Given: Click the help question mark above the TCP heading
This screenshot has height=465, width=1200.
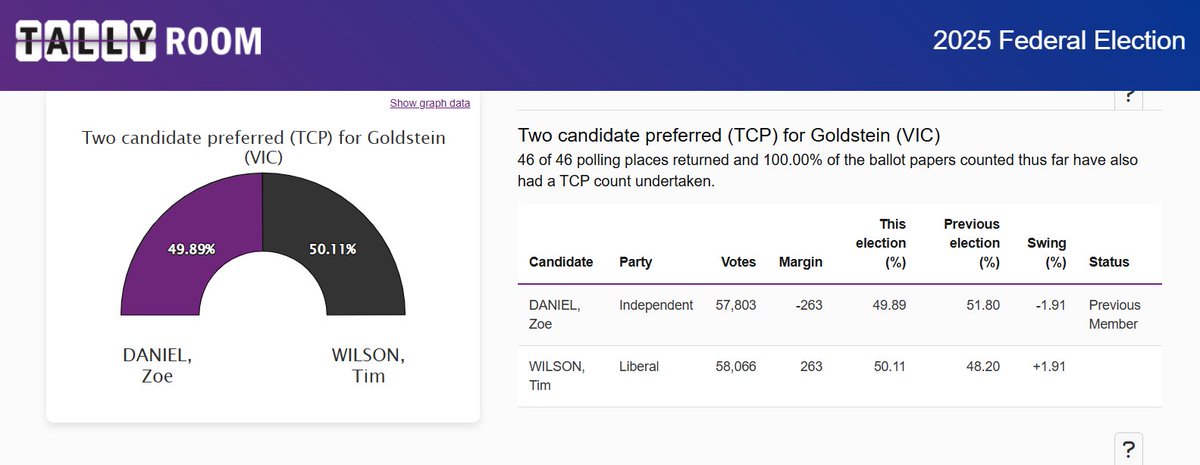Looking at the screenshot, I should pos(1128,96).
